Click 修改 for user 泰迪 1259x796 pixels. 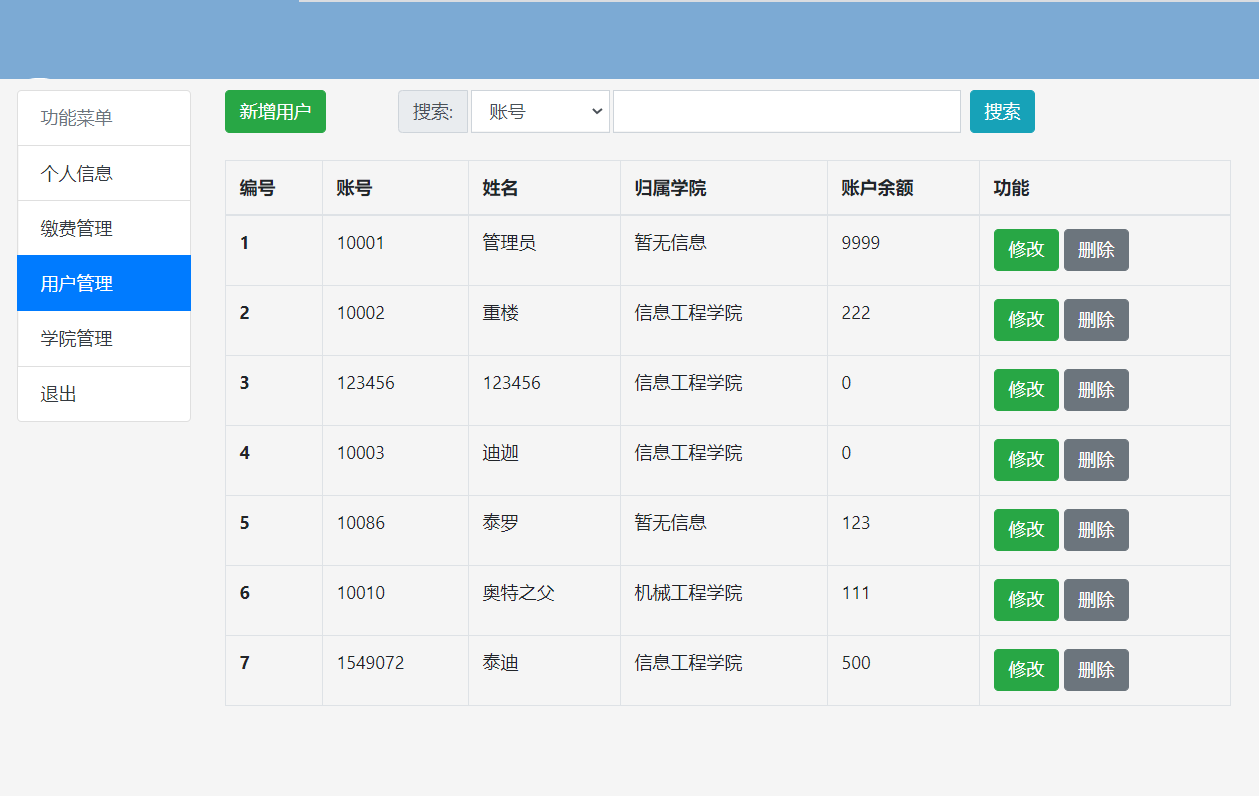tap(1026, 670)
